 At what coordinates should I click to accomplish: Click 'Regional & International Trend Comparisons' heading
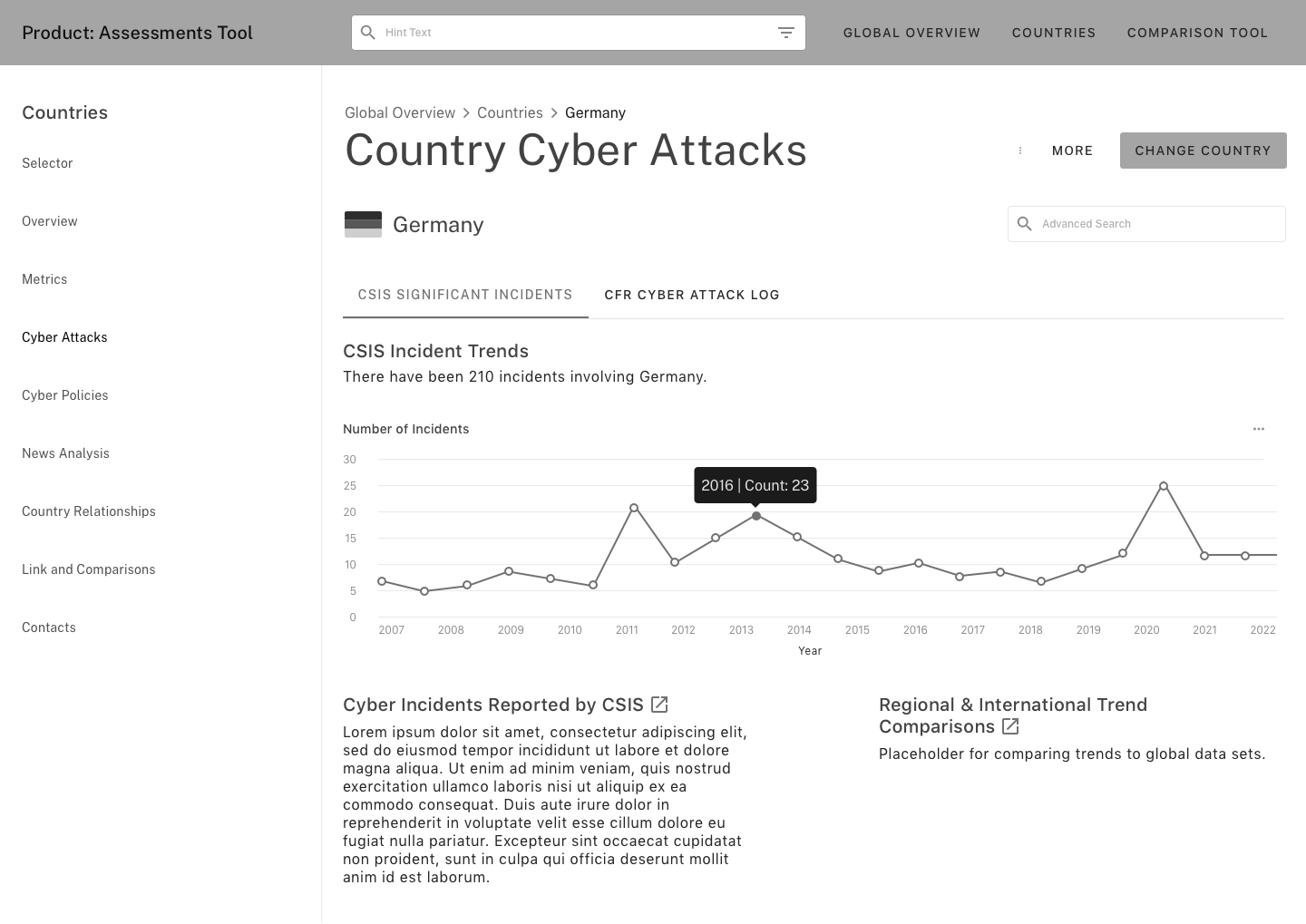[x=1013, y=715]
